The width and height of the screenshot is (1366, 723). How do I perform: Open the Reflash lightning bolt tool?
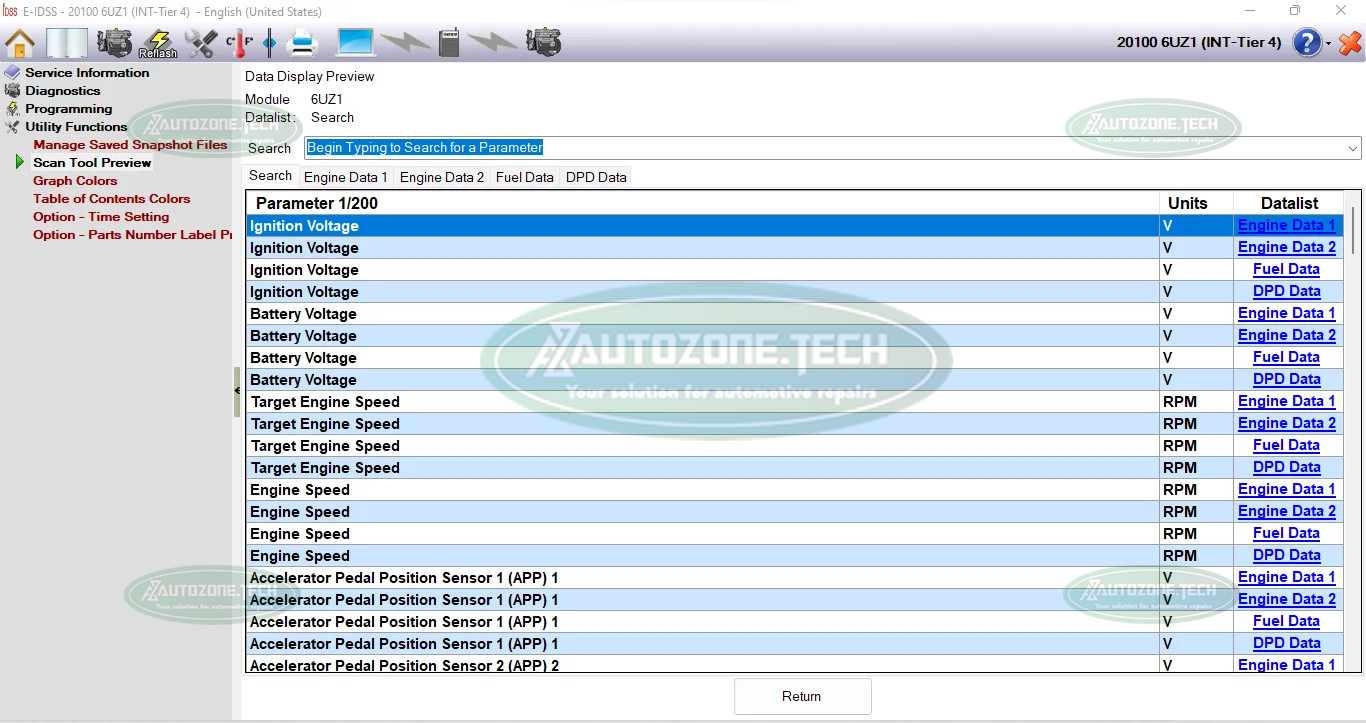[158, 43]
